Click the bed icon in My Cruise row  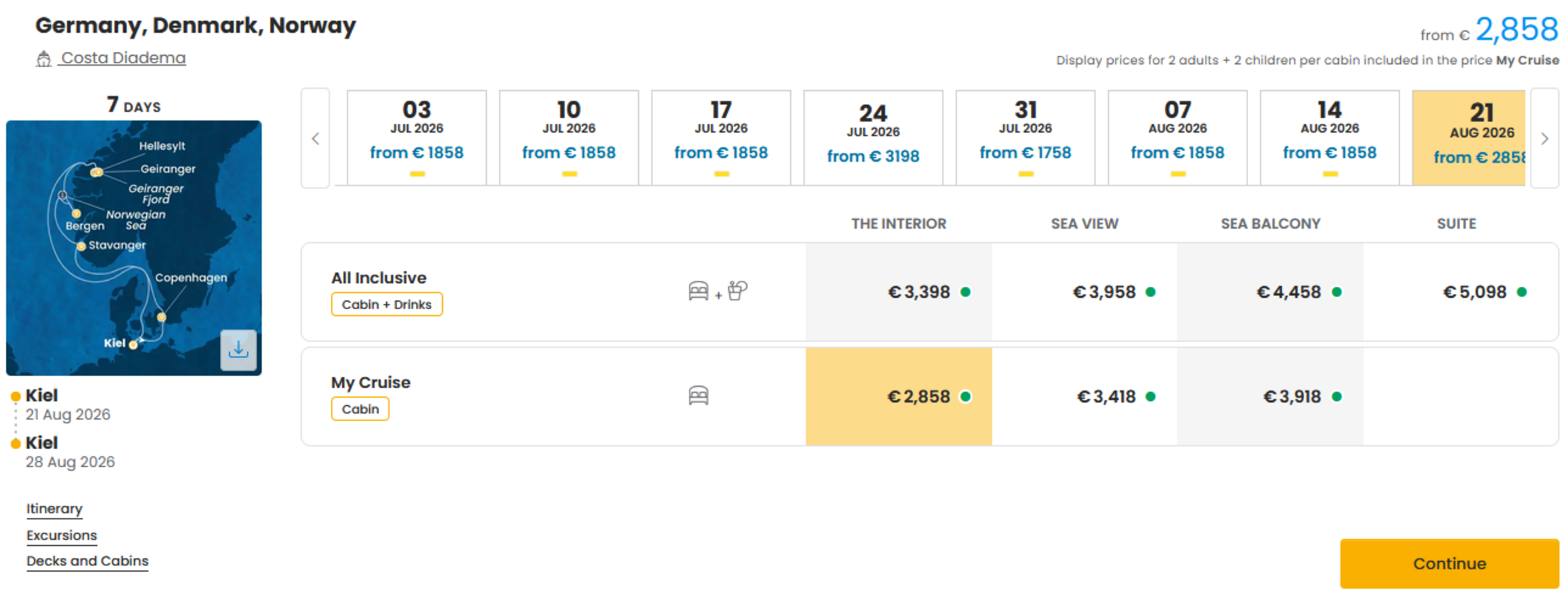point(699,396)
